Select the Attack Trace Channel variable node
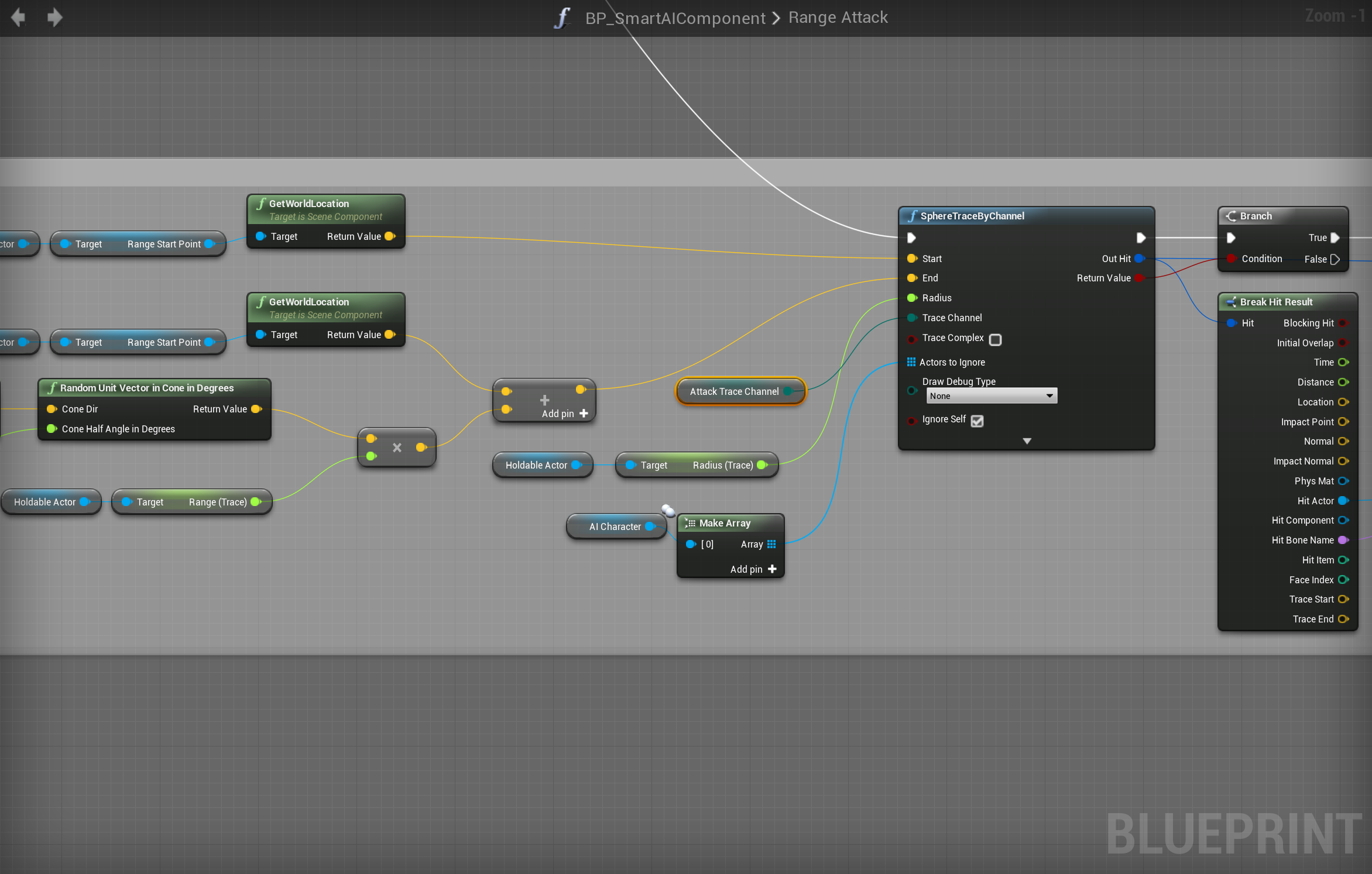This screenshot has width=1372, height=874. click(x=734, y=391)
